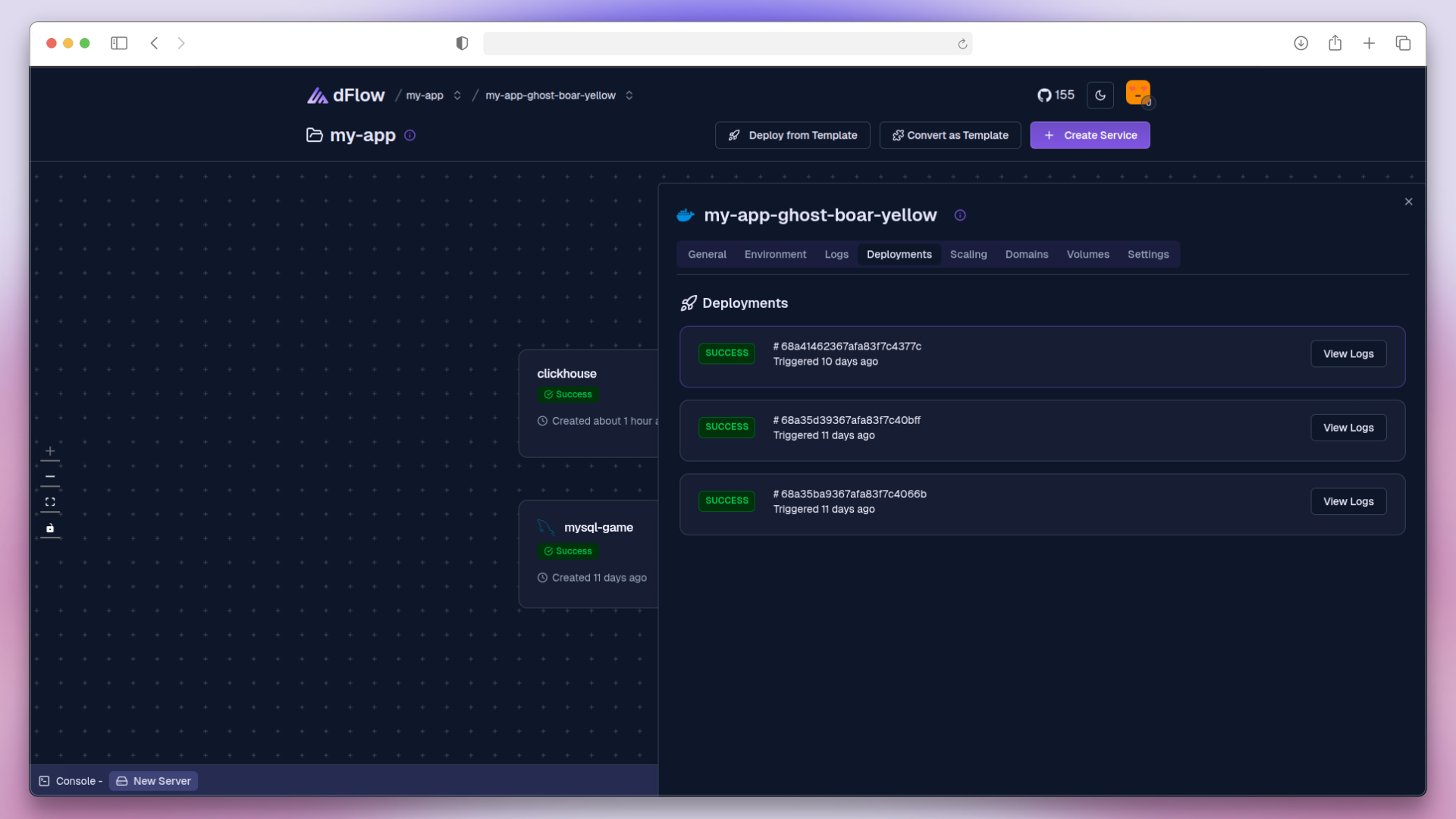Screen dimensions: 1456x819
Task: Expand the my-app project switcher
Action: 457,96
